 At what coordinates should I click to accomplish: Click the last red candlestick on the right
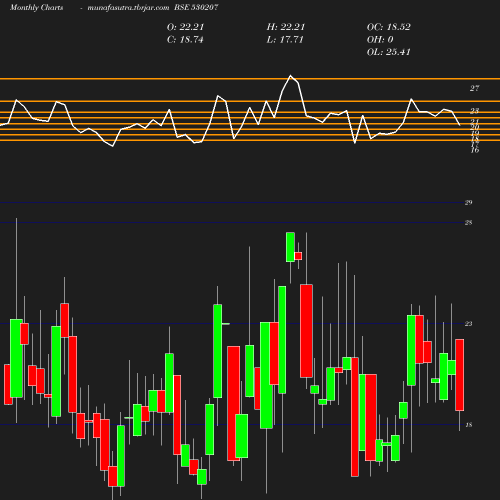coord(460,375)
